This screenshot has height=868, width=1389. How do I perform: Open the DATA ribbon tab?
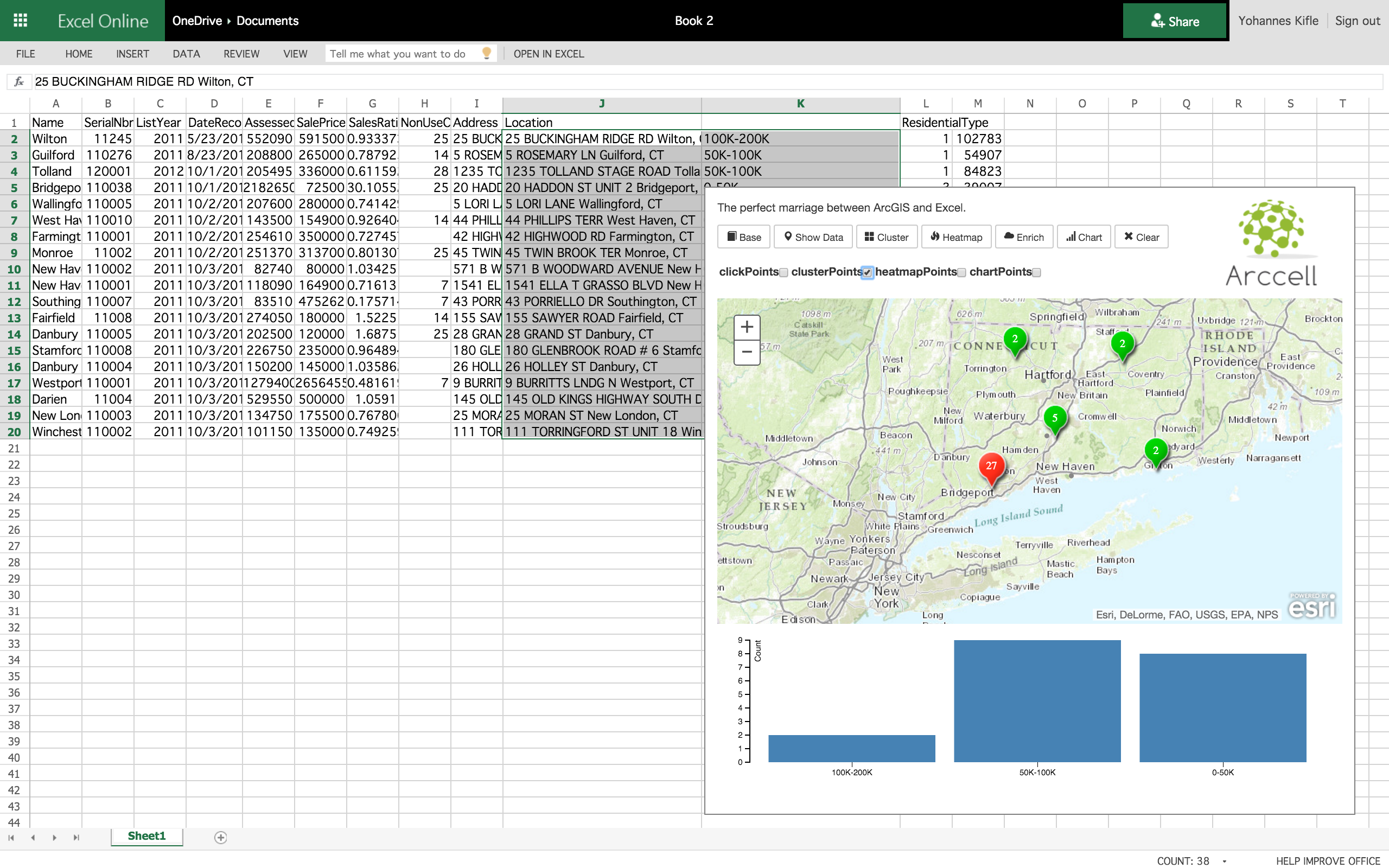click(x=186, y=54)
